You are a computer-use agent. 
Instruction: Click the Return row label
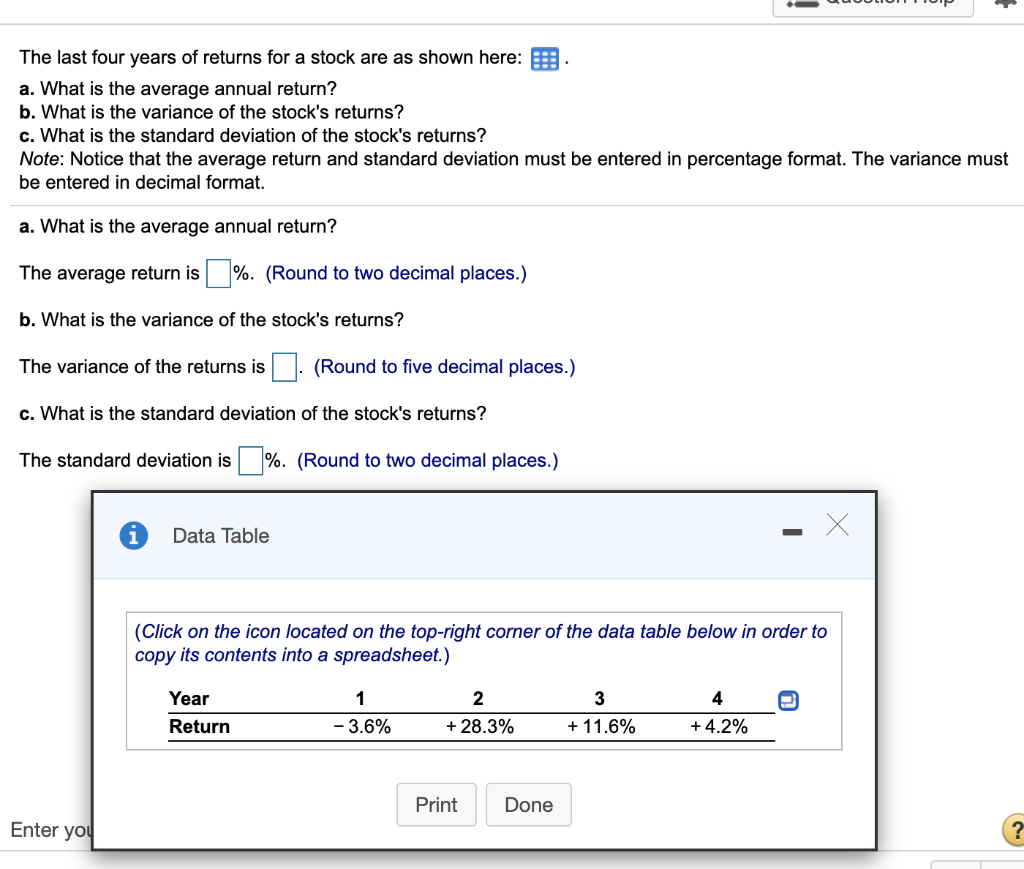click(x=199, y=727)
